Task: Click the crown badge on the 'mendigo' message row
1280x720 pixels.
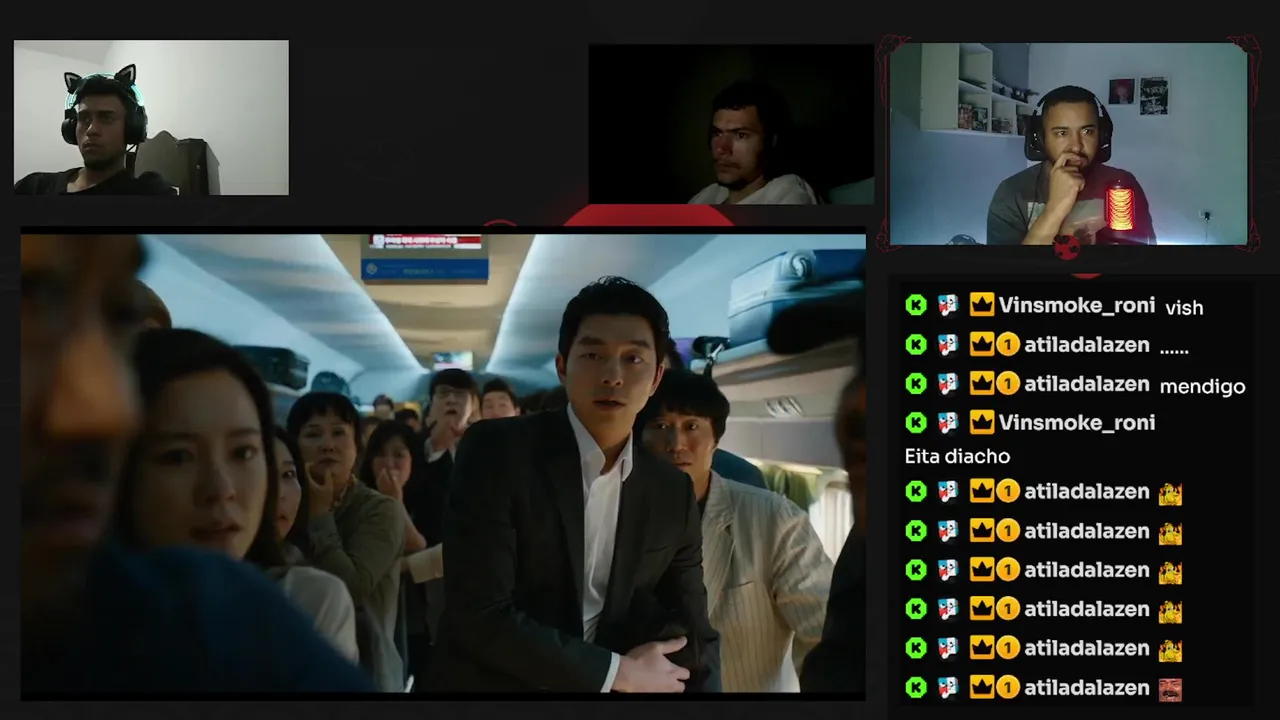Action: click(x=982, y=384)
